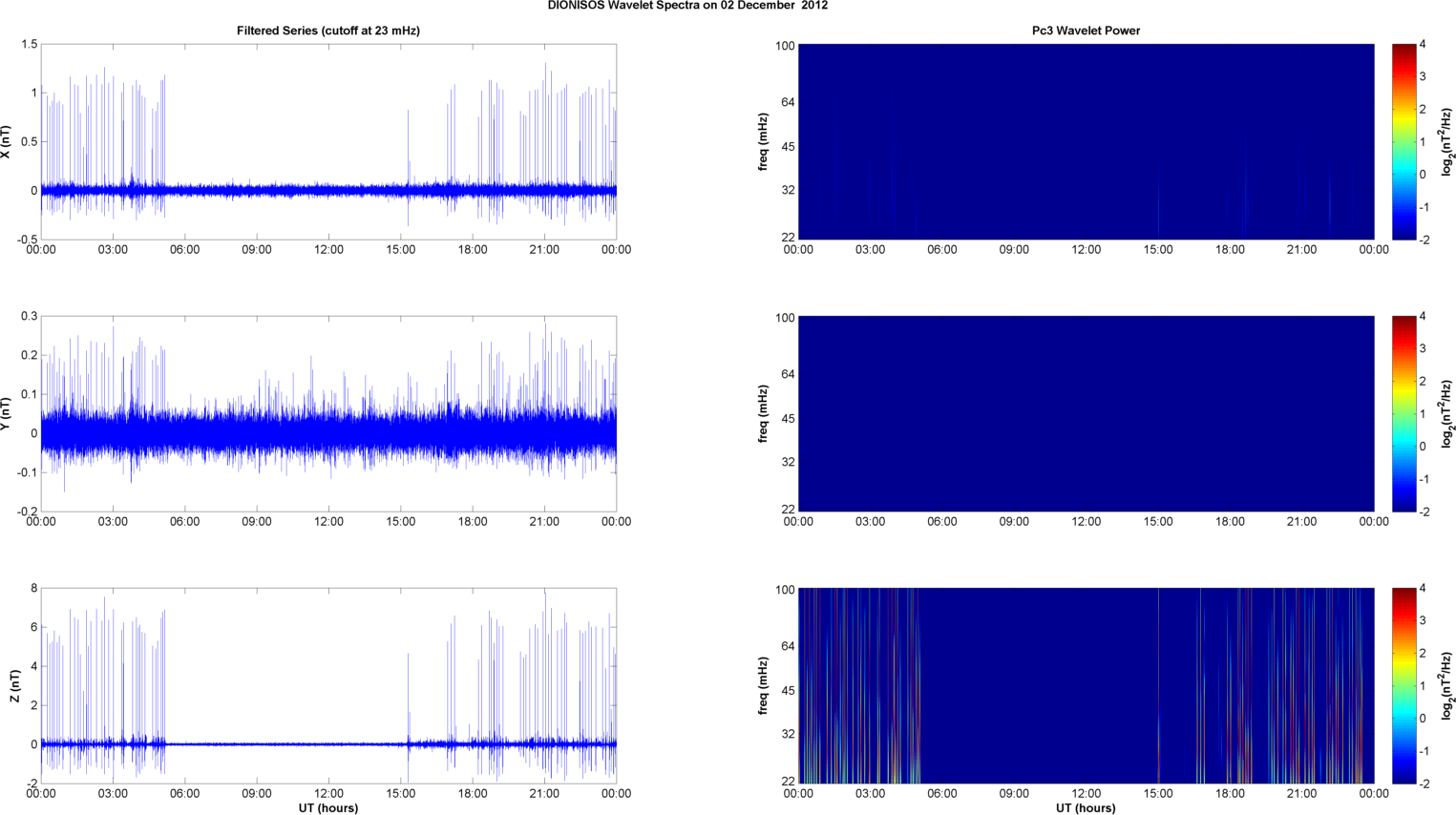Viewport: 1456px width, 815px height.
Task: Select the 'Pc3 Wavelet Power' heading
Action: coord(1086,31)
